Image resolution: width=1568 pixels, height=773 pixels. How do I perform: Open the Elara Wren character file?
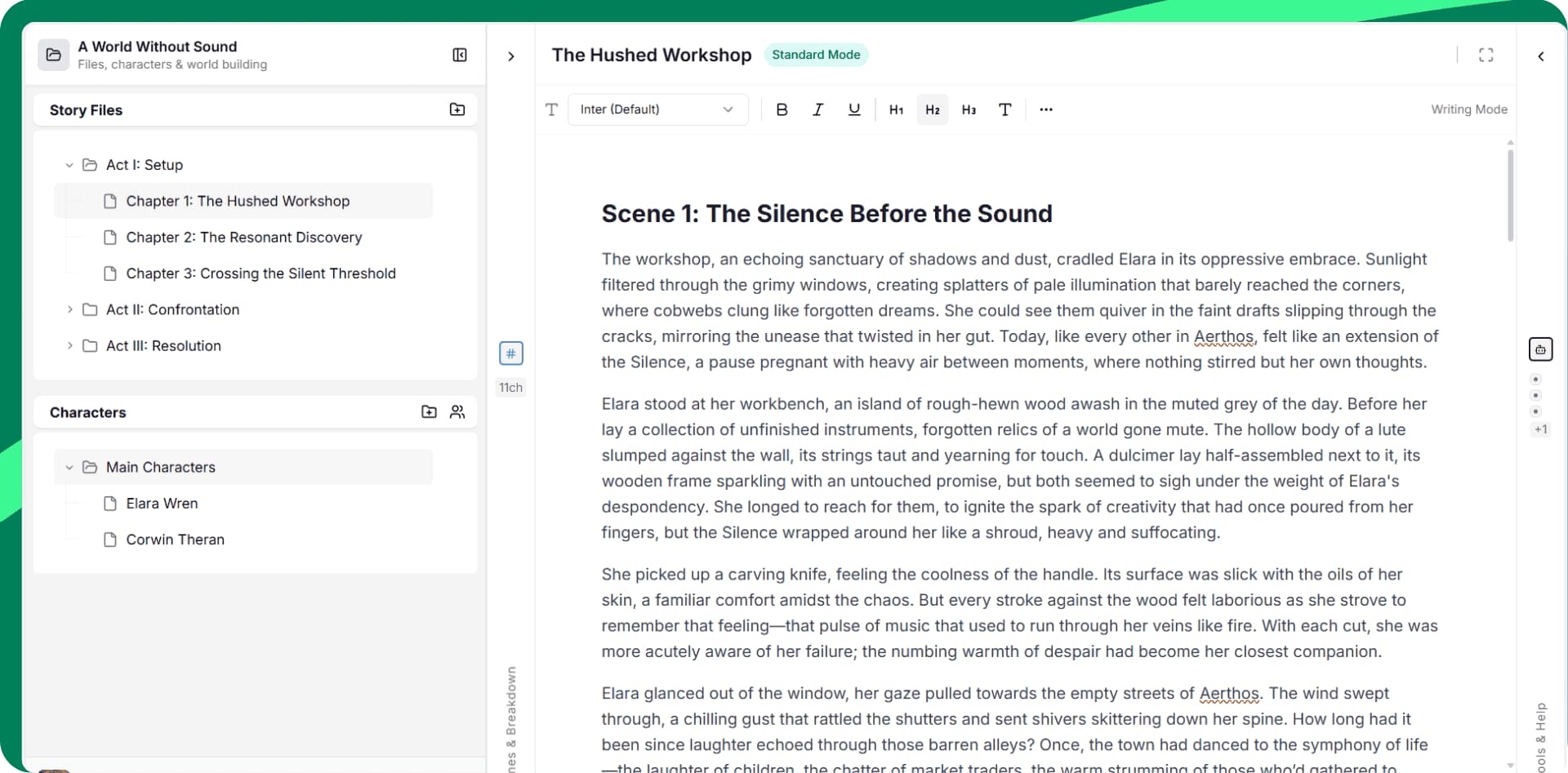(x=162, y=504)
